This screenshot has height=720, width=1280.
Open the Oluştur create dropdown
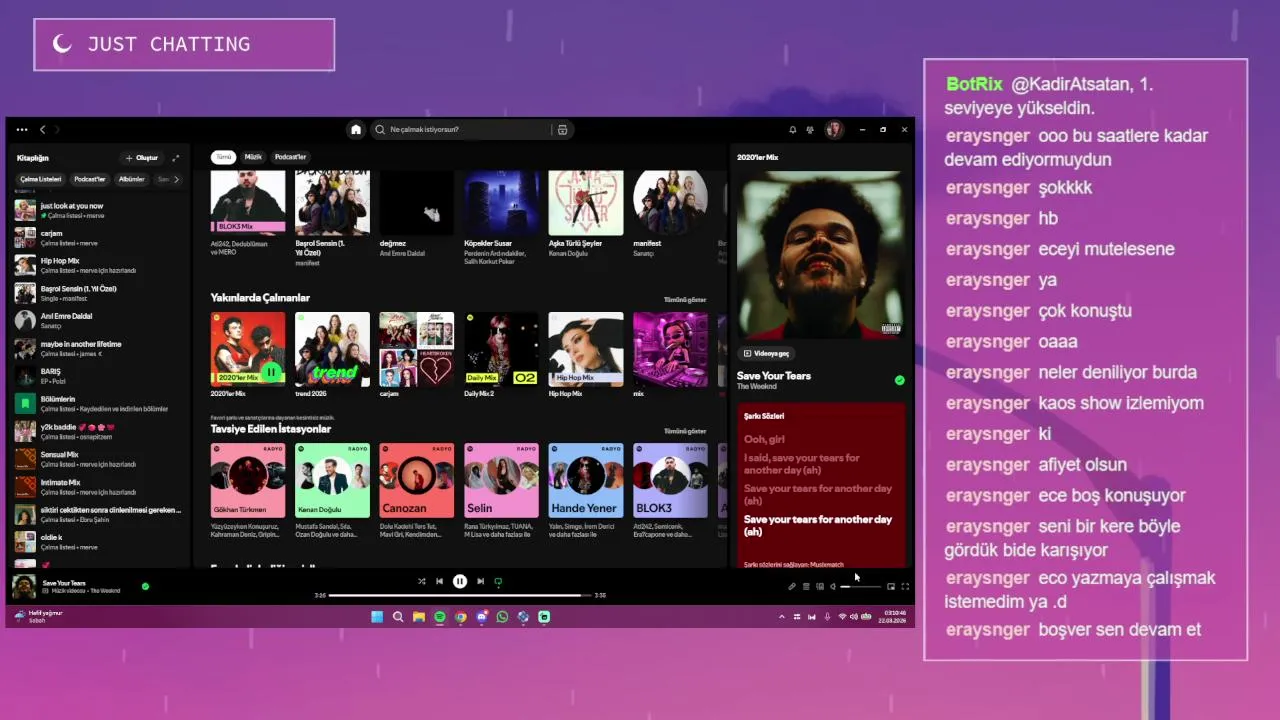(x=141, y=158)
